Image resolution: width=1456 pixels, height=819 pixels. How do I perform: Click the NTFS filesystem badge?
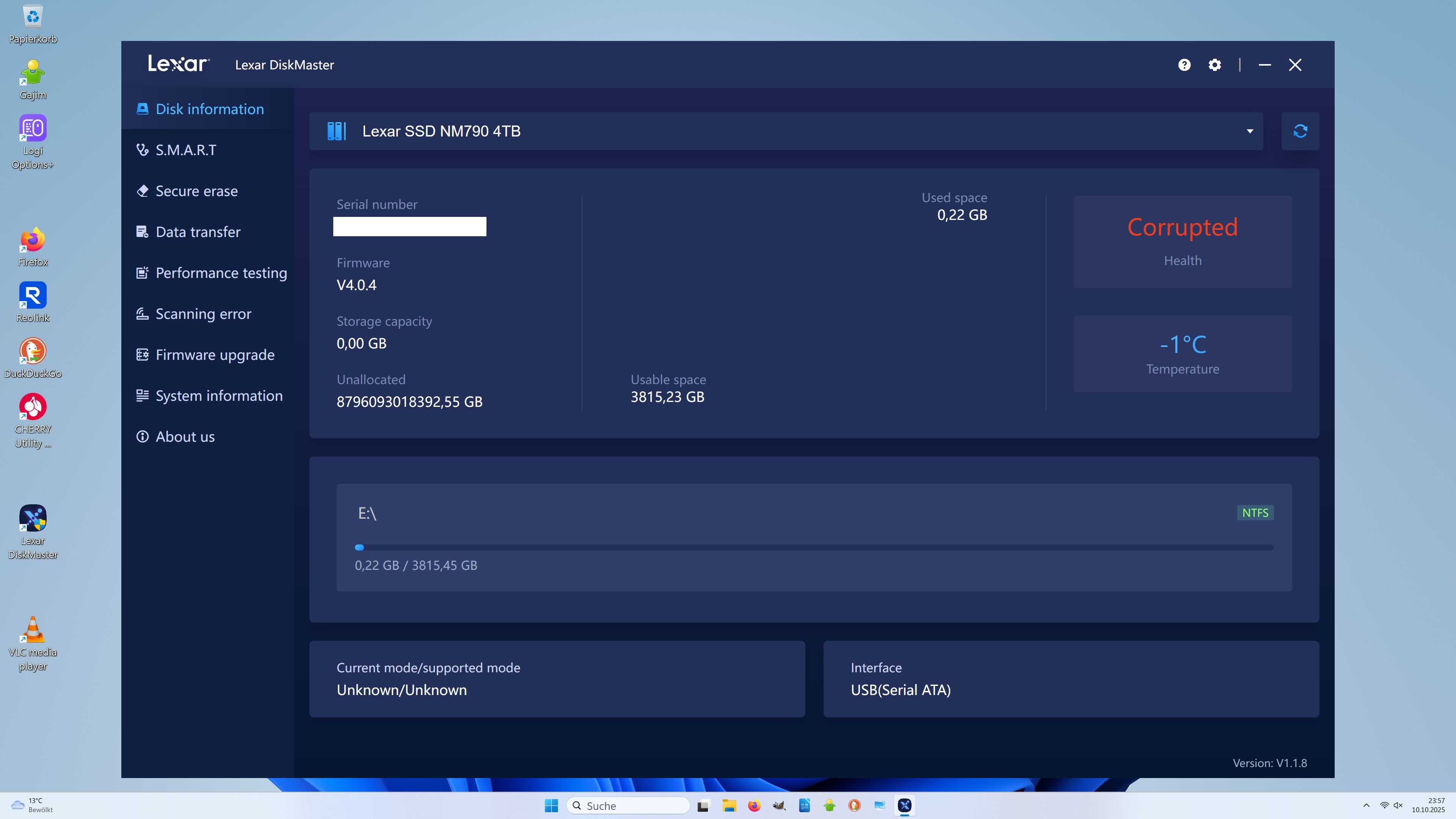(x=1255, y=512)
